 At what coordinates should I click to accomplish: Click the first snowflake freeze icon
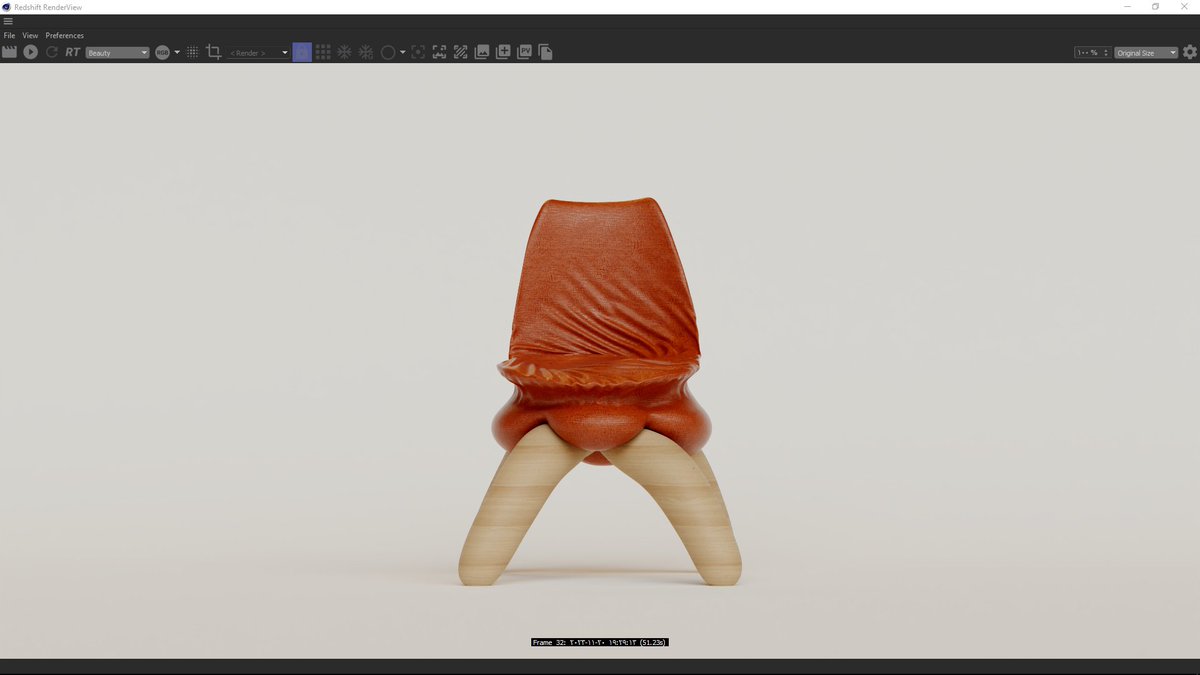pyautogui.click(x=344, y=52)
